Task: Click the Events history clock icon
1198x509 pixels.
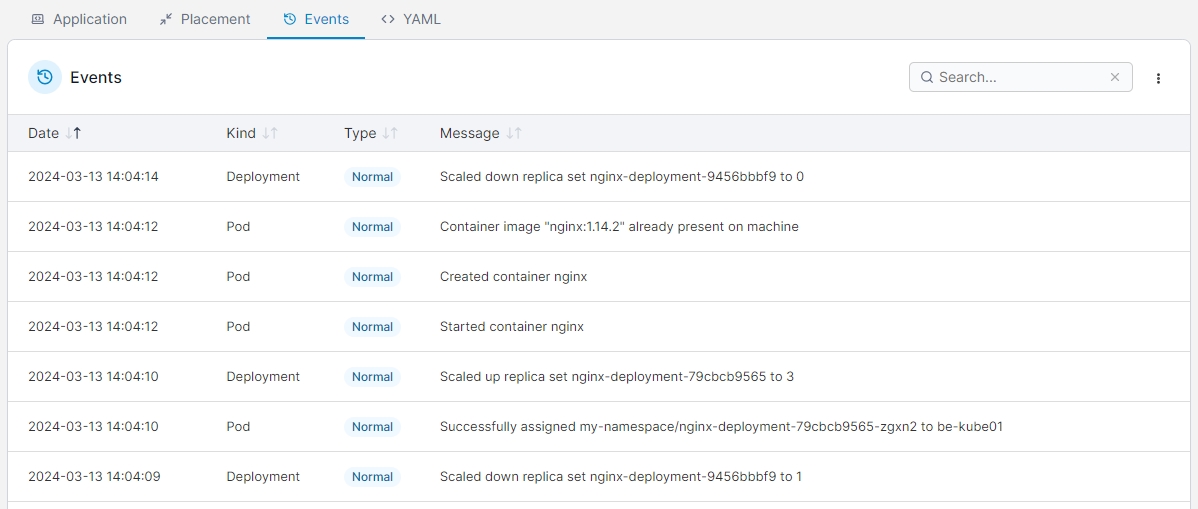Action: [45, 77]
